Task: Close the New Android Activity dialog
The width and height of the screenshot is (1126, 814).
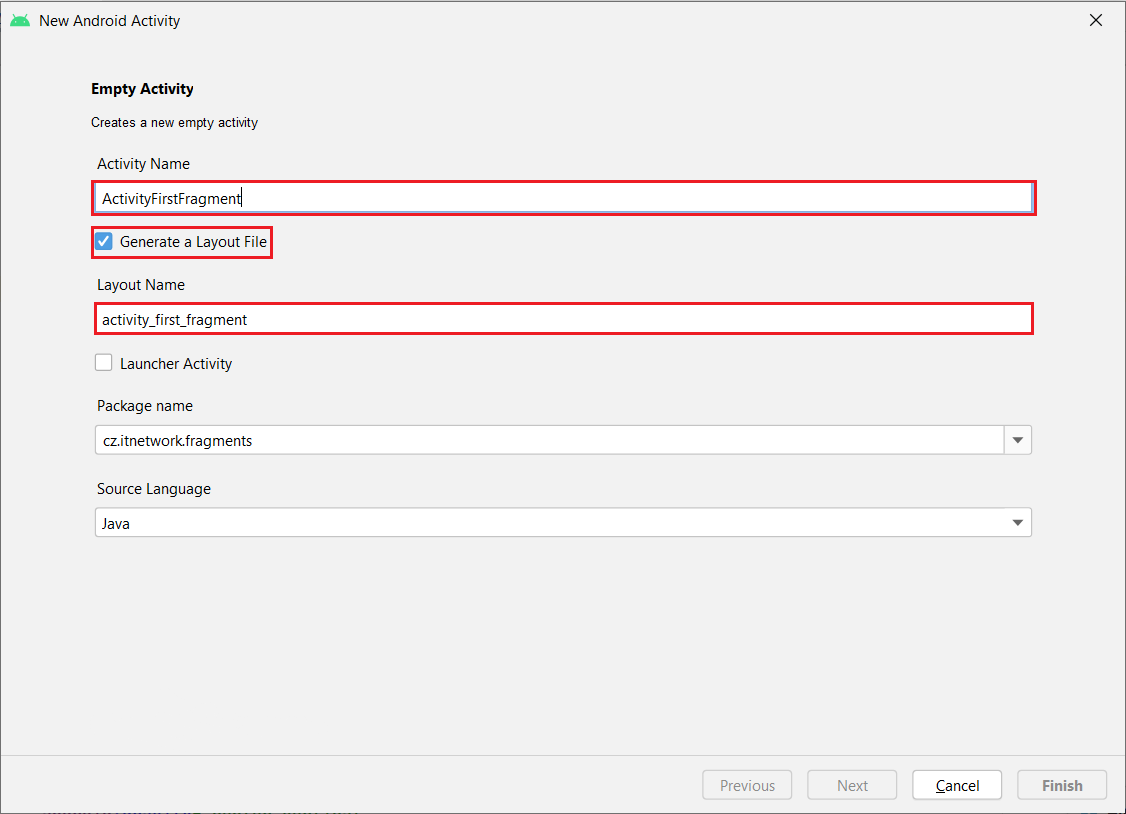Action: coord(1096,20)
